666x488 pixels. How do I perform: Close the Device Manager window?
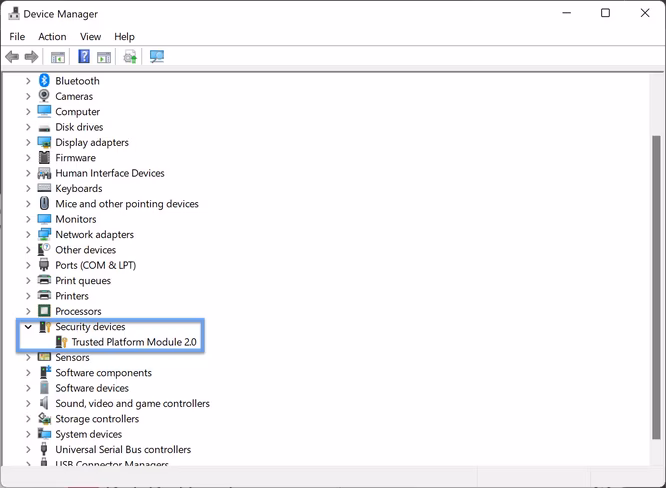coord(645,13)
